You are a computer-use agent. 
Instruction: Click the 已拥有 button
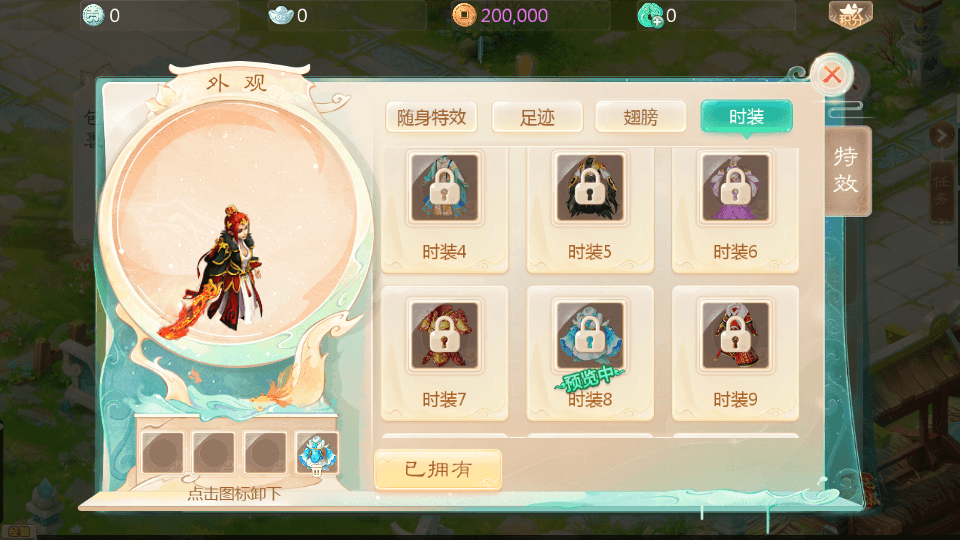(x=438, y=470)
